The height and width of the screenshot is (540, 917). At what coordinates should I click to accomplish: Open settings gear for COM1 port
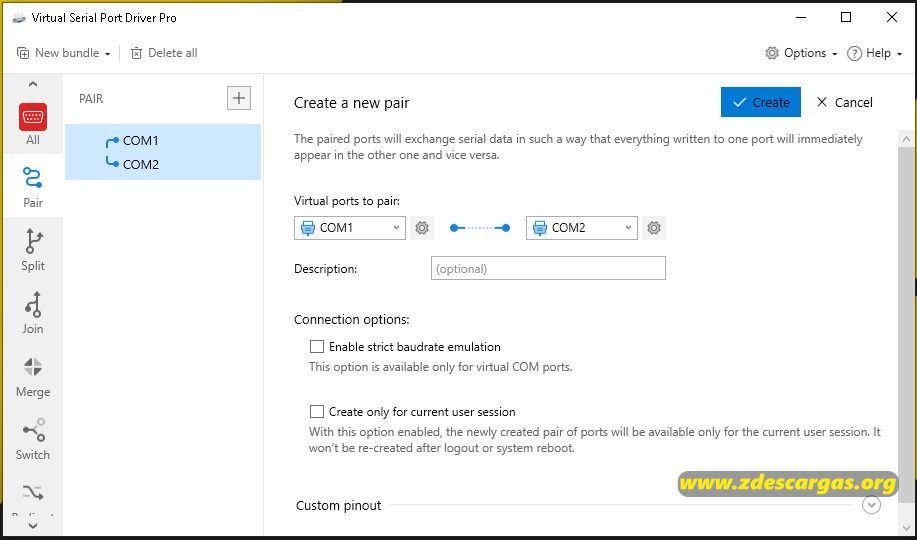pos(422,228)
